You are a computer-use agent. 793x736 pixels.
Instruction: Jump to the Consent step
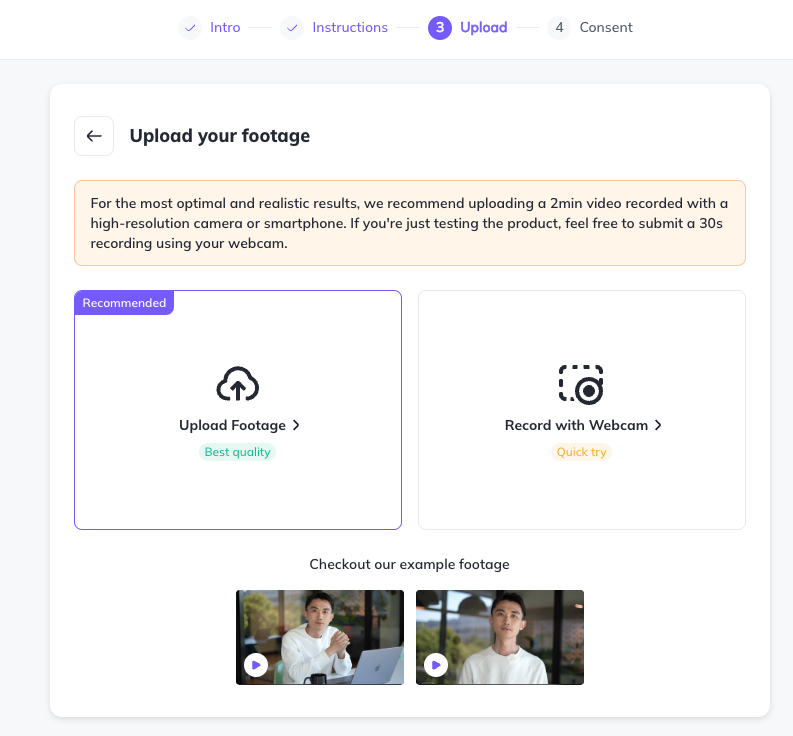point(606,28)
